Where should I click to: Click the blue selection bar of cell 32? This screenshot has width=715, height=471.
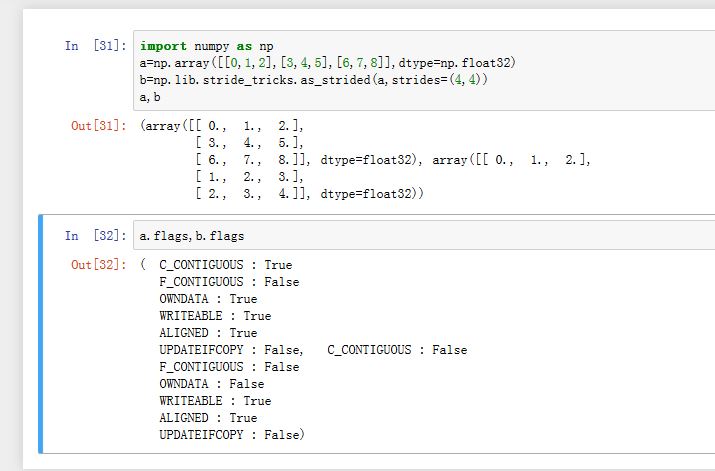pos(41,333)
